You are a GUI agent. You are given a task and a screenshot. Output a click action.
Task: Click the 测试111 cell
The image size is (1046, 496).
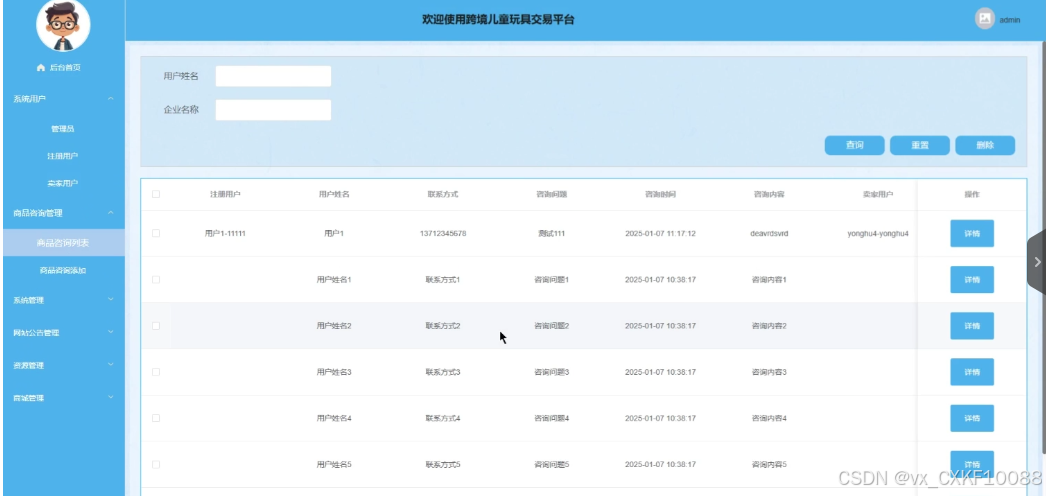(x=552, y=233)
